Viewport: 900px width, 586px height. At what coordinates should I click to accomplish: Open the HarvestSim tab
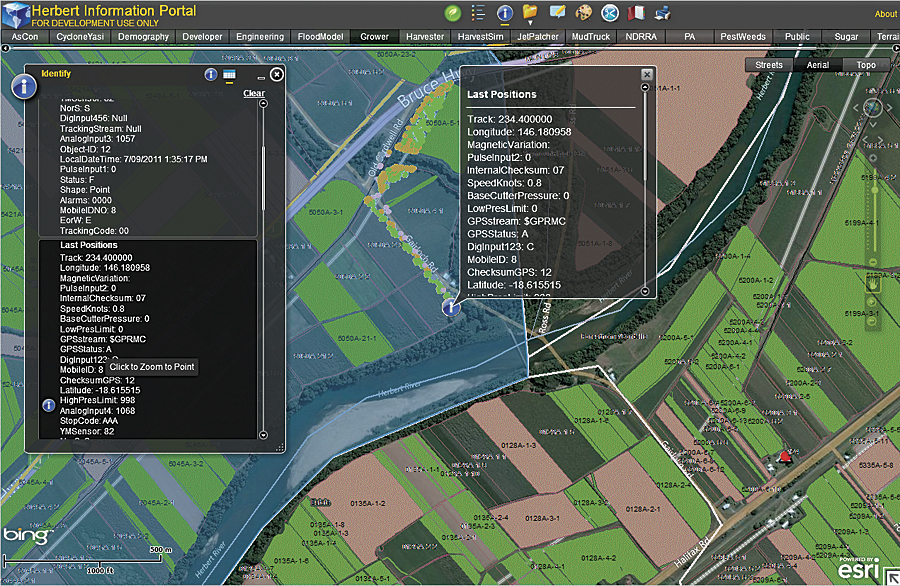click(480, 37)
